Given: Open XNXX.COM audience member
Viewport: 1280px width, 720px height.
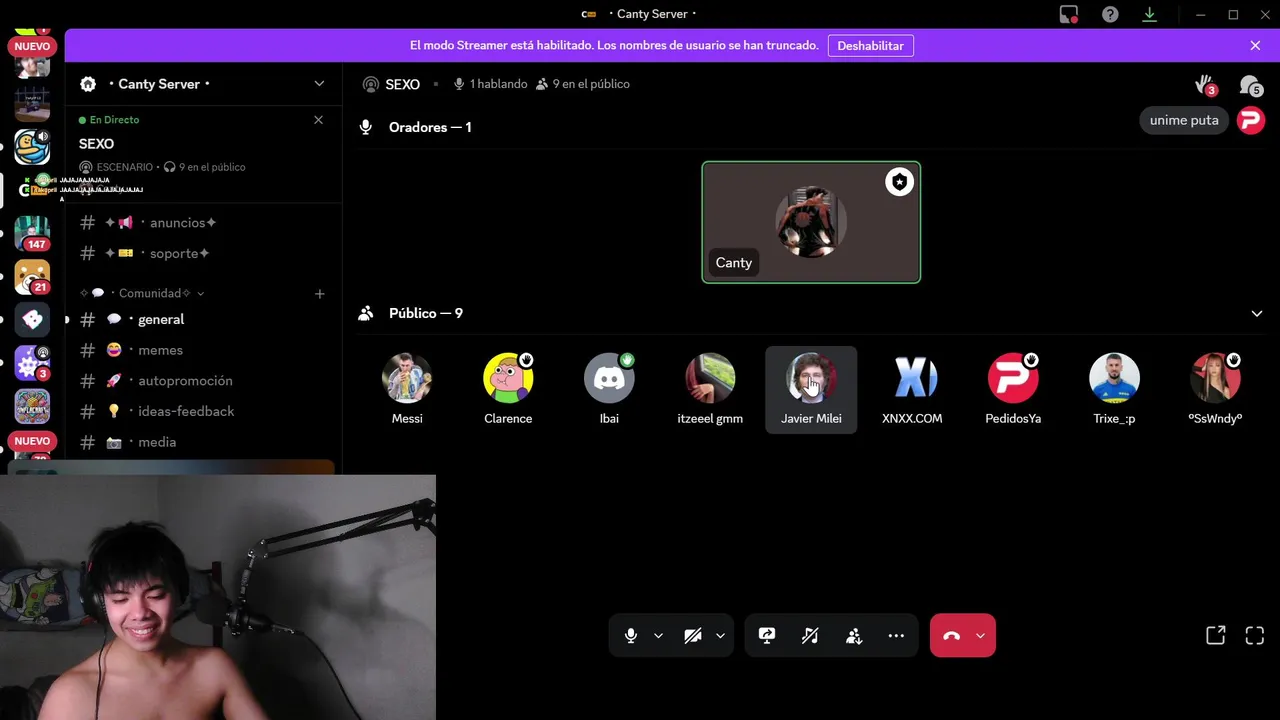Looking at the screenshot, I should coord(912,389).
